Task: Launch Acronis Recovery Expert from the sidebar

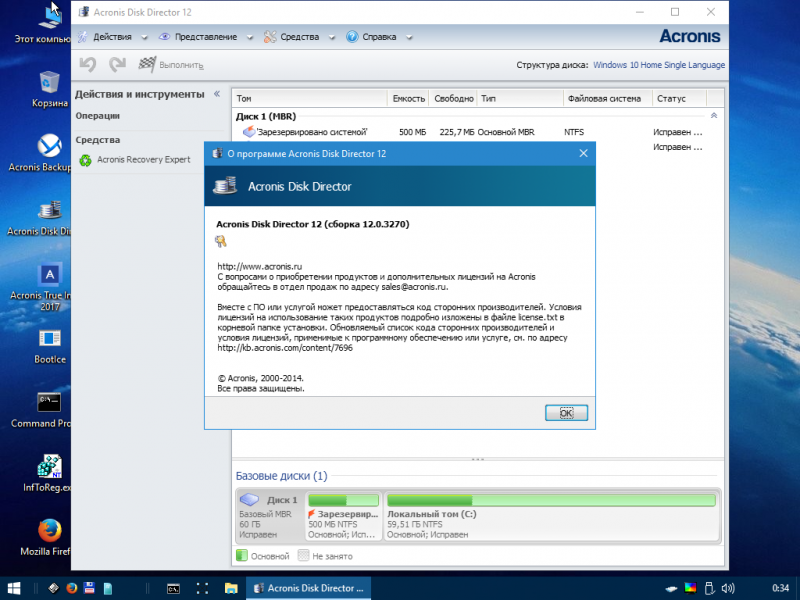Action: pos(143,160)
